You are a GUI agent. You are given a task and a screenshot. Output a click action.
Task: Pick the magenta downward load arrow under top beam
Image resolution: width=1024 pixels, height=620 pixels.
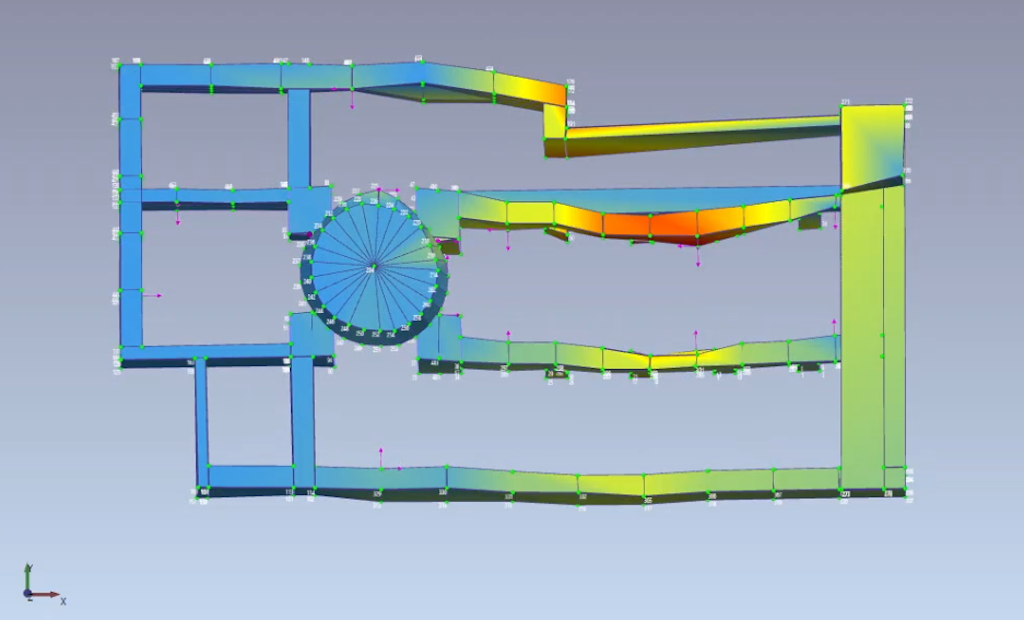click(352, 99)
